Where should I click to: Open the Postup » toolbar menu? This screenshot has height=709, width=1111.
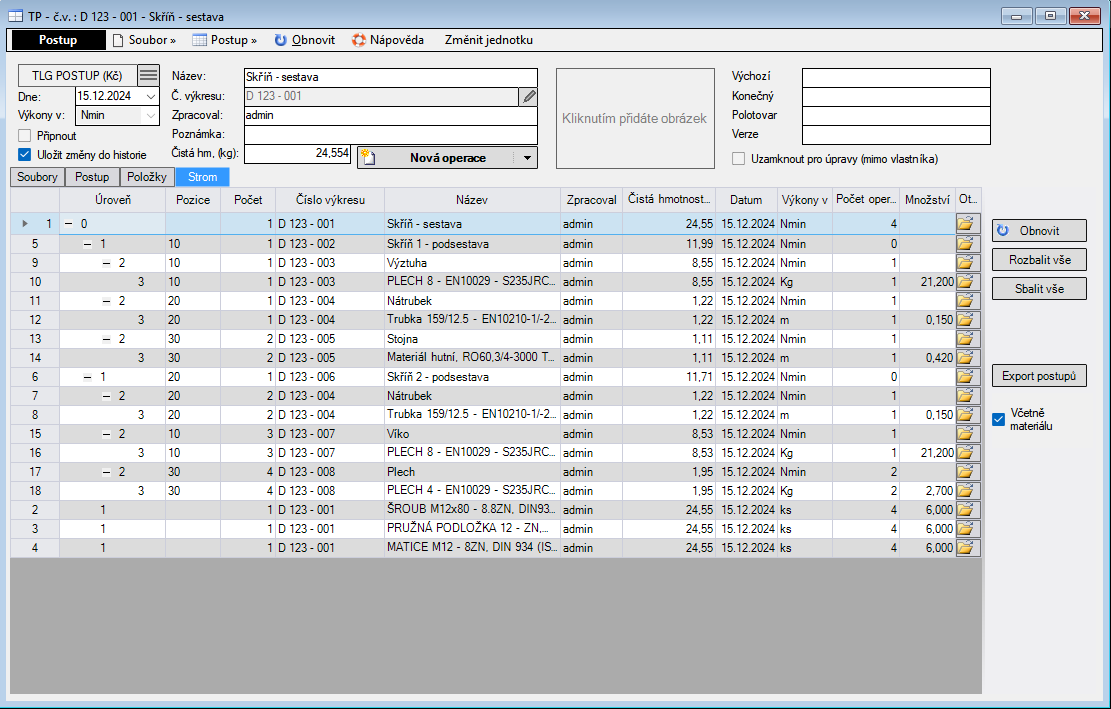(225, 40)
